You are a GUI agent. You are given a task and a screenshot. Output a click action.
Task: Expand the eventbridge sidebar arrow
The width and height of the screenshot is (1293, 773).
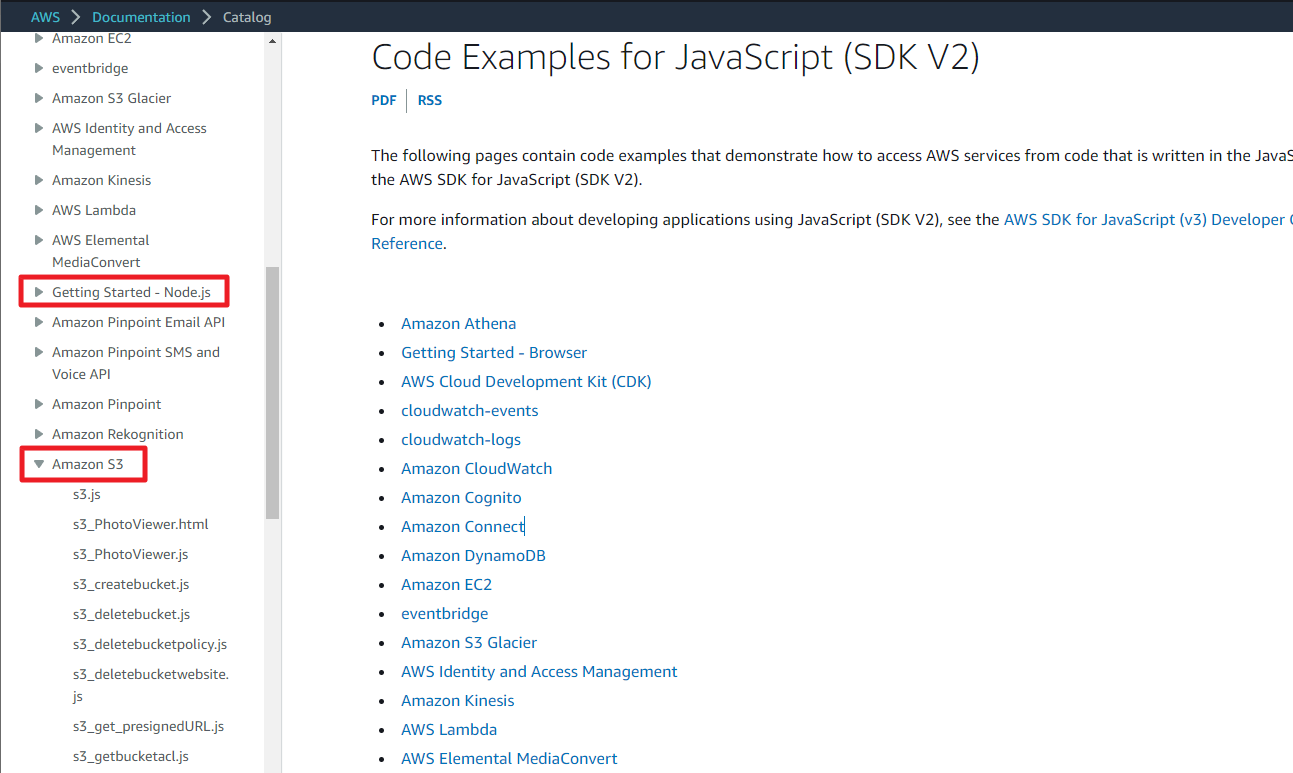pos(39,68)
